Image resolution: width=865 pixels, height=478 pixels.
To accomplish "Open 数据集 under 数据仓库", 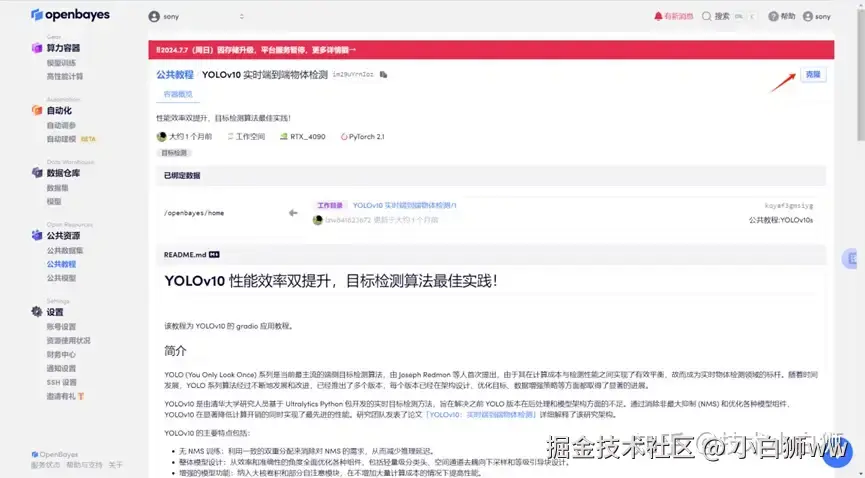I will (x=57, y=188).
